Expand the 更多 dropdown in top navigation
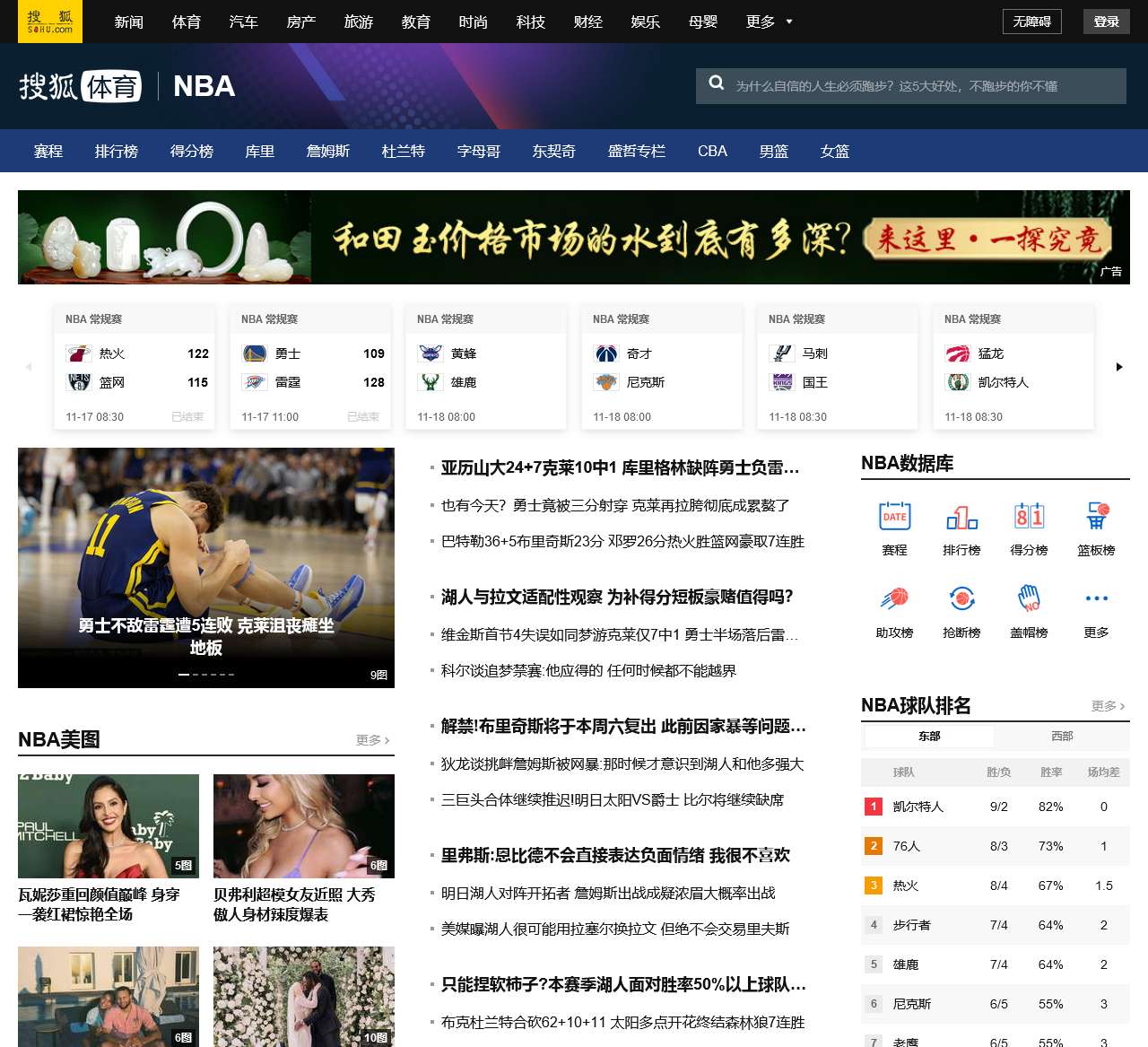This screenshot has height=1047, width=1148. 770,22
